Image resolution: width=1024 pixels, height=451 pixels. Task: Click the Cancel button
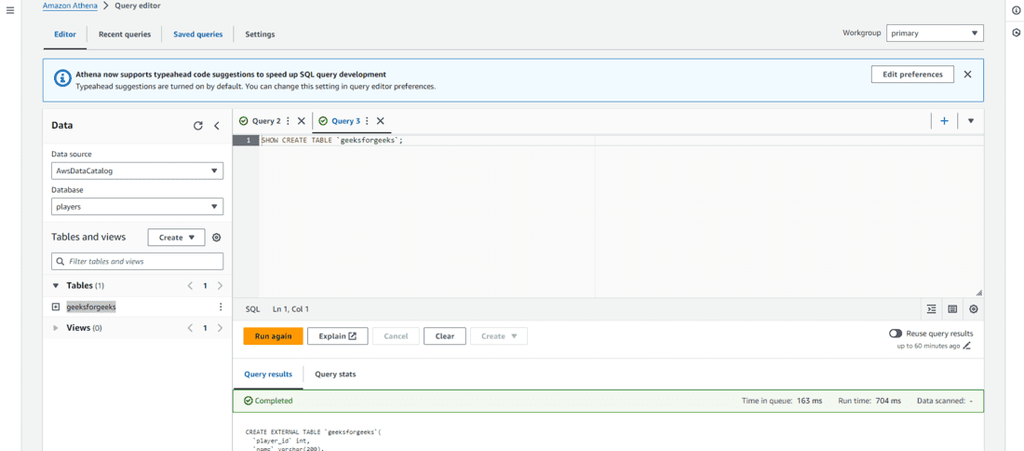(396, 336)
